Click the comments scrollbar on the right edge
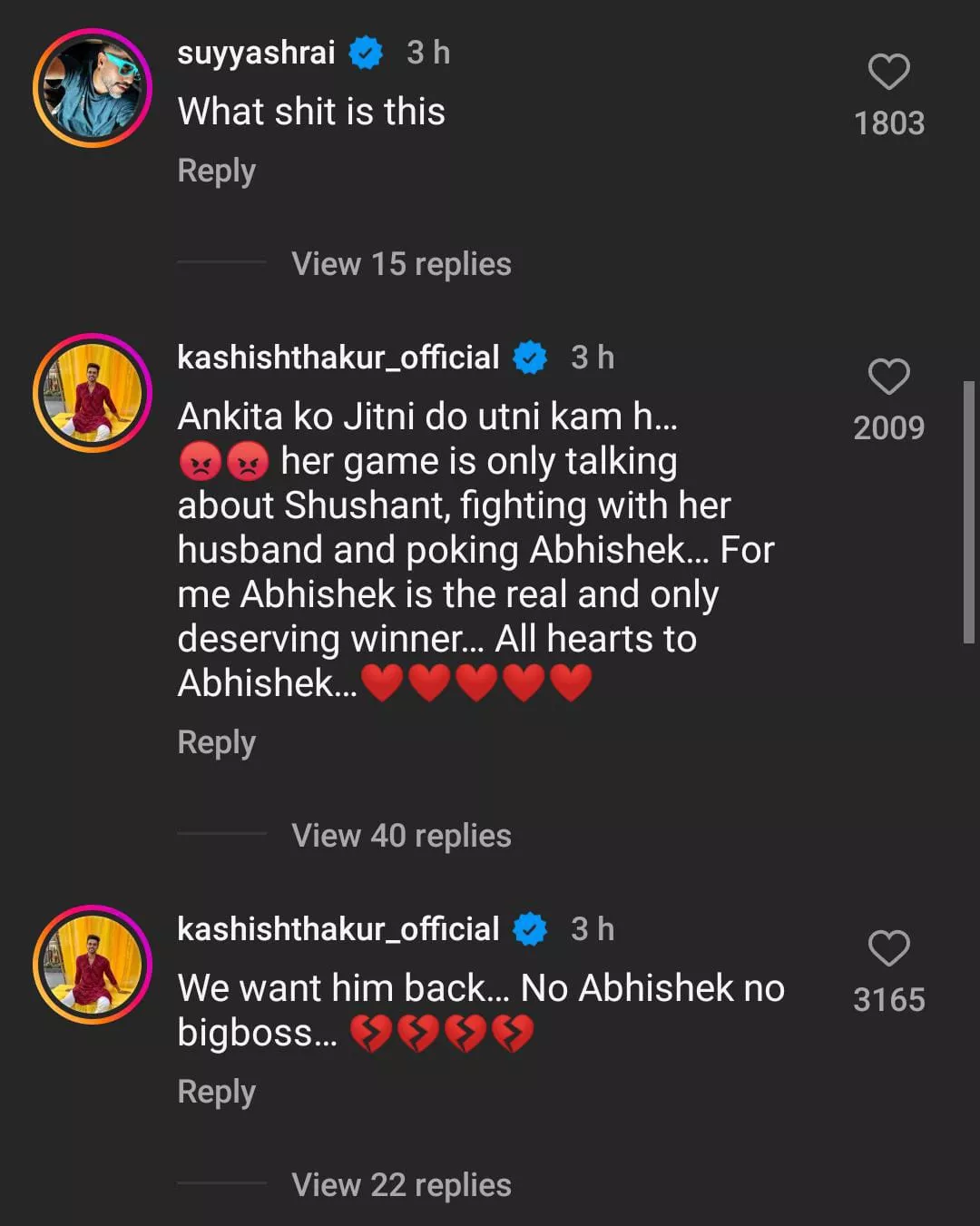This screenshot has width=980, height=1226. (x=969, y=513)
